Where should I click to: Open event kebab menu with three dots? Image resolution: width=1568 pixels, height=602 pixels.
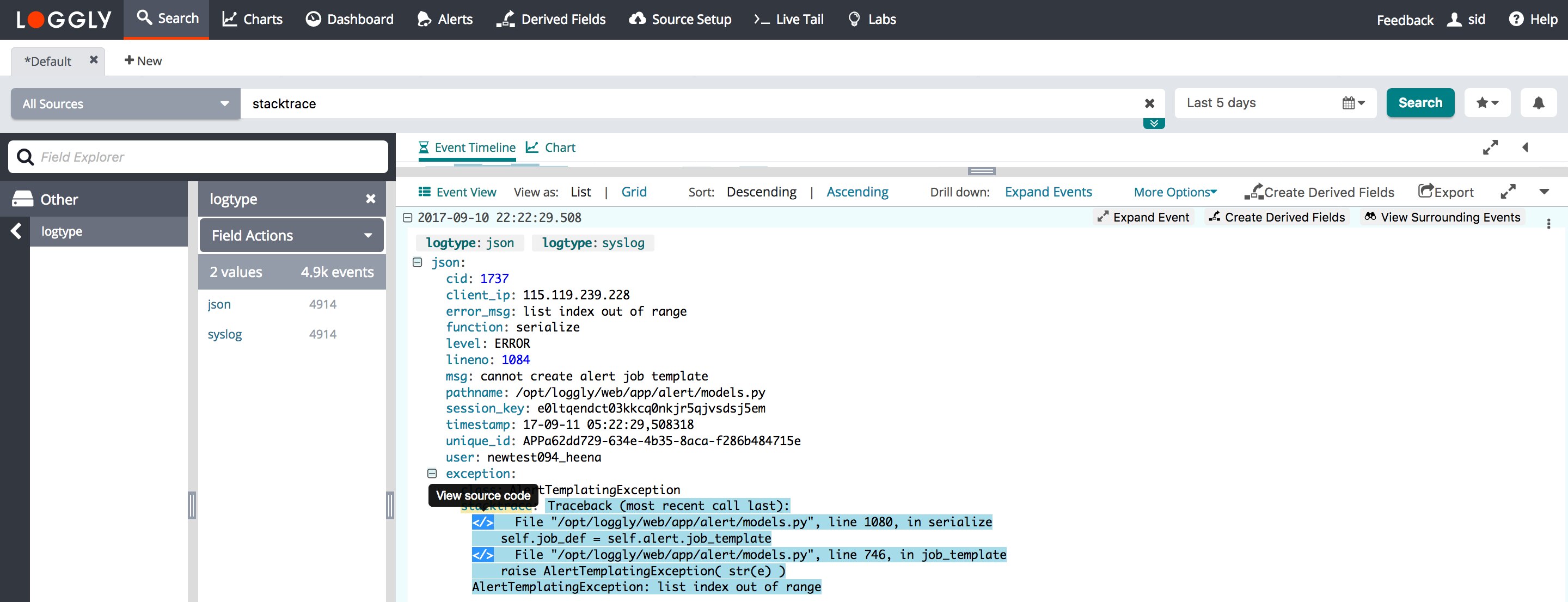1548,223
